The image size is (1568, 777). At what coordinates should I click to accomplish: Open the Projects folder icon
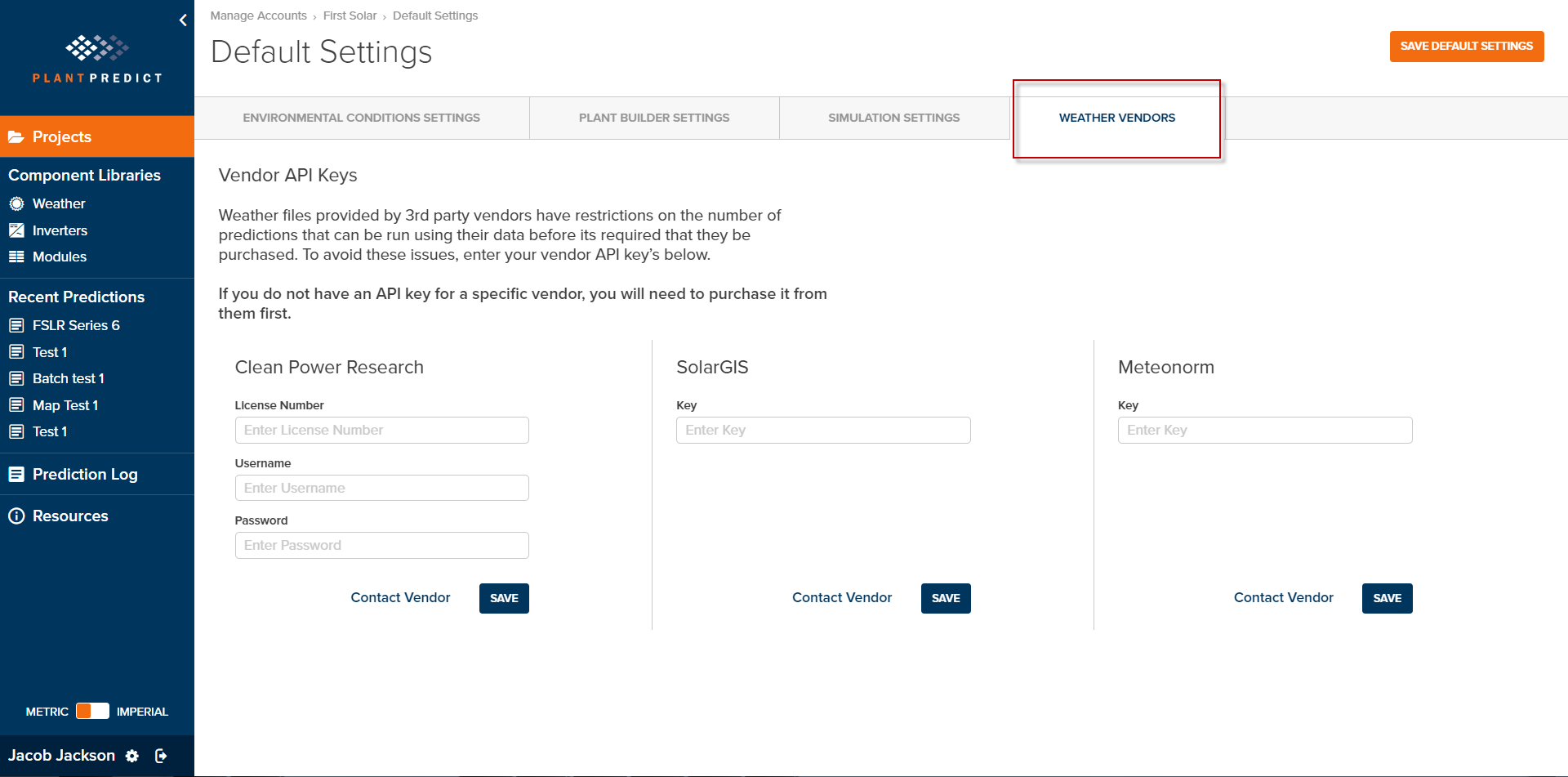16,136
